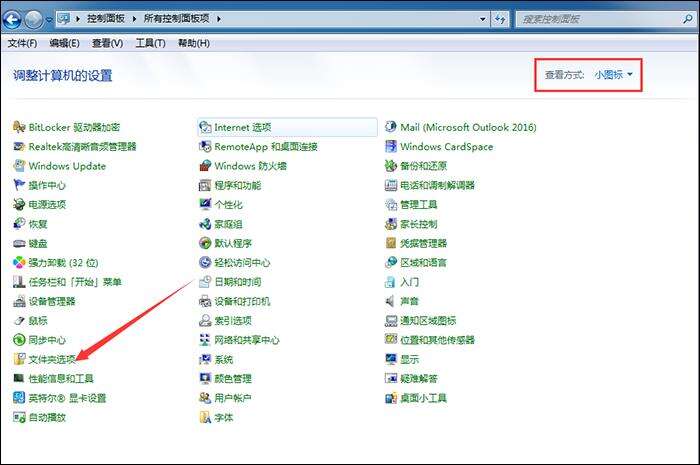Click the Mail (Microsoft Outlook 2016) icon
Viewport: 700px width, 465px height.
[x=391, y=127]
